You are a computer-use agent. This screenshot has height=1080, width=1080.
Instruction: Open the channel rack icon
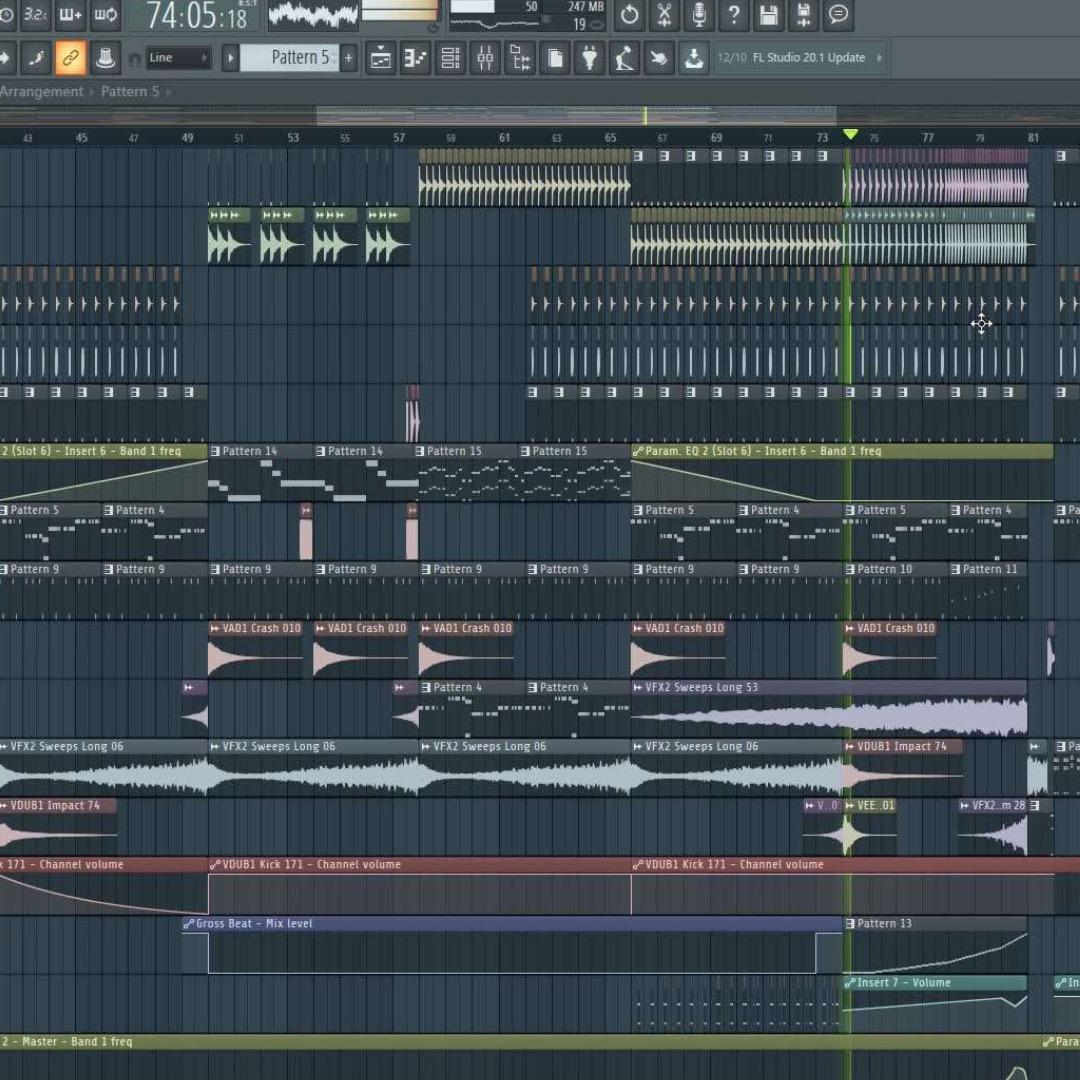(x=450, y=58)
